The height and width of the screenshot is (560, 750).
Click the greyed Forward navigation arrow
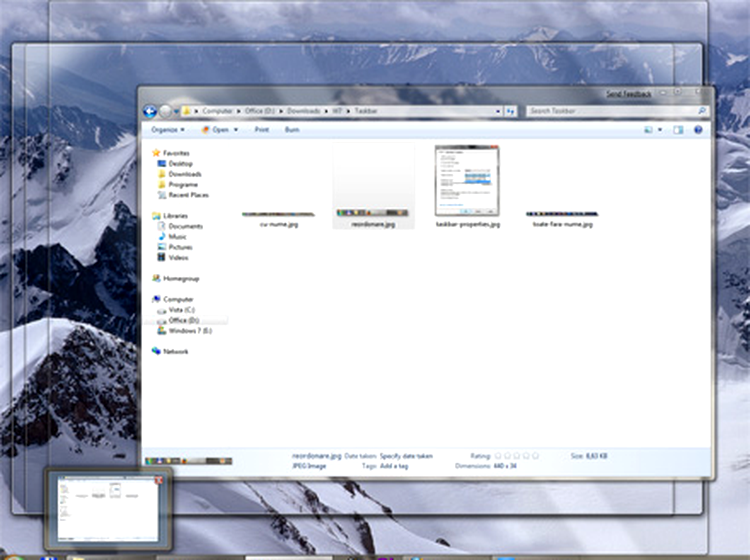(165, 111)
